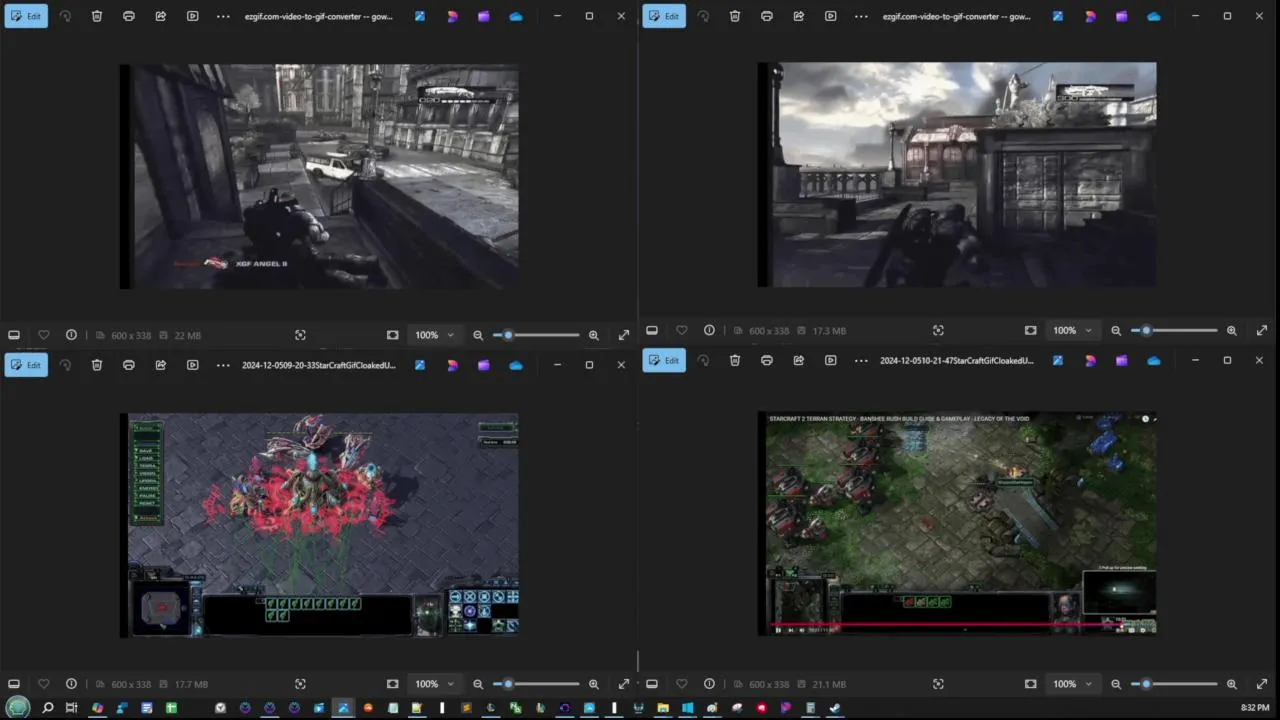Open See more in the 2024-12-0510-21-47StarCraft window
This screenshot has height=720, width=1280.
pos(861,360)
